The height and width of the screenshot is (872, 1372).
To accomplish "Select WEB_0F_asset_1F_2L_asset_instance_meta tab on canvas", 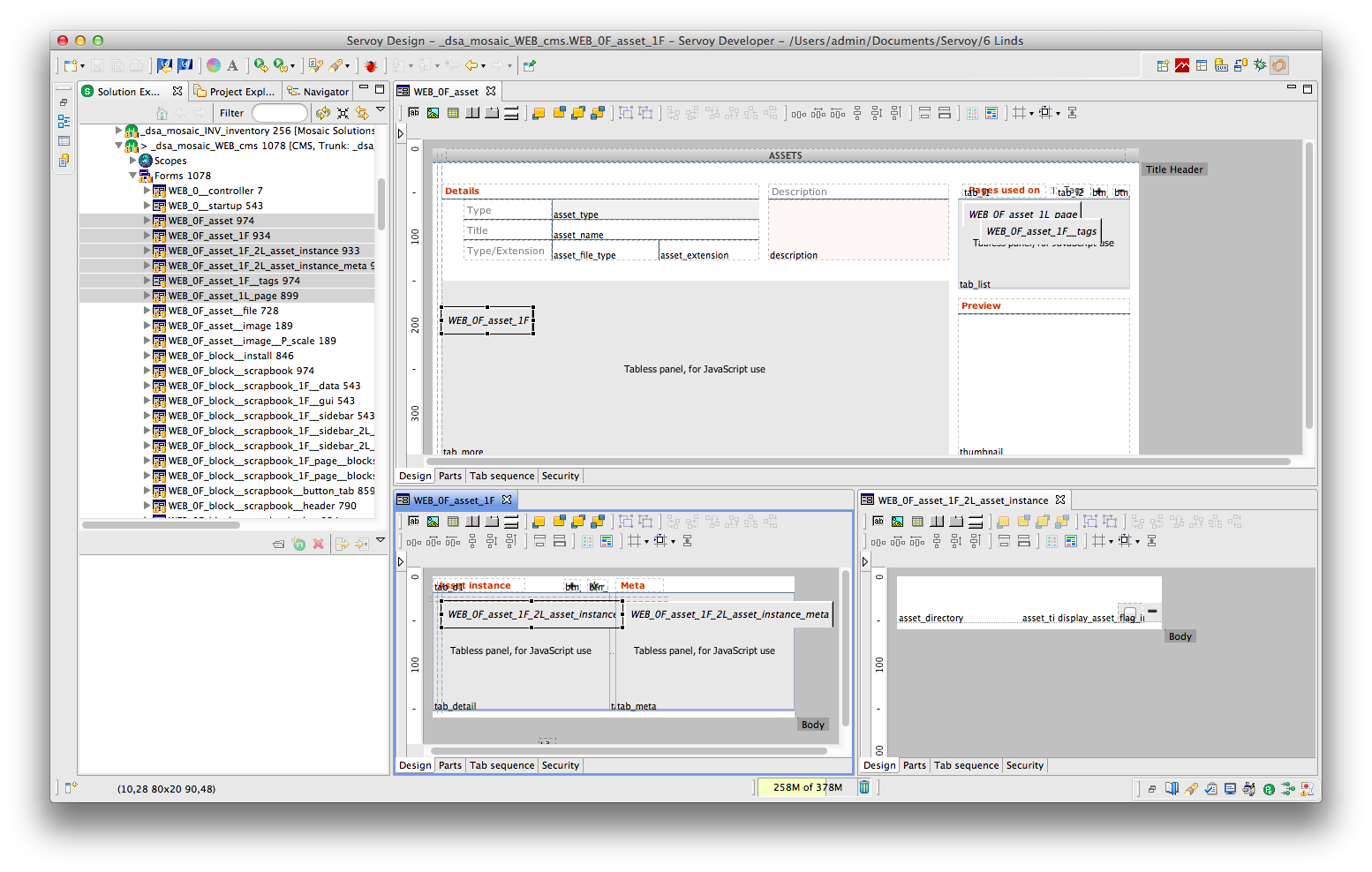I will pyautogui.click(x=729, y=614).
